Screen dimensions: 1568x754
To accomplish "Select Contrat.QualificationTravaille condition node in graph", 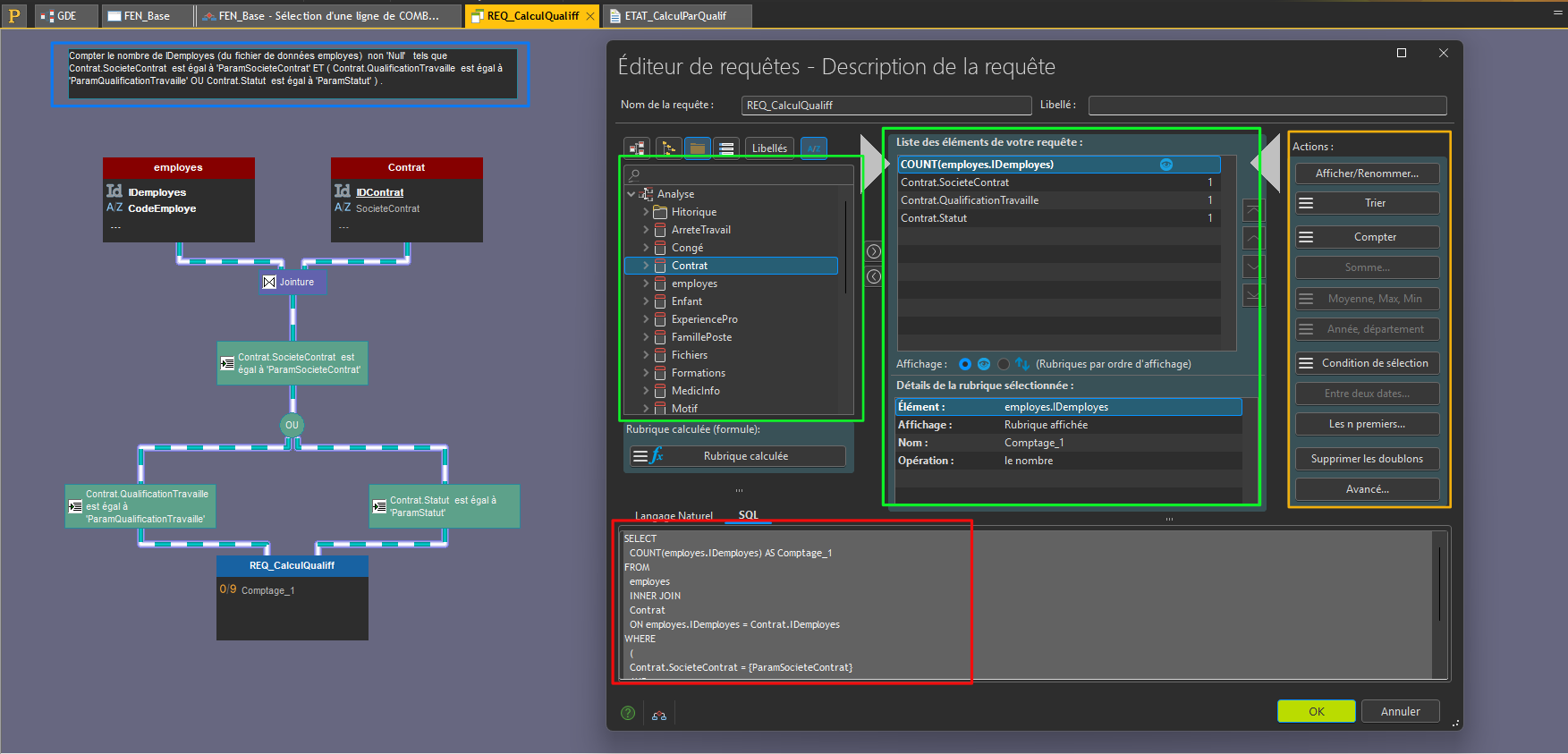I will coord(140,506).
